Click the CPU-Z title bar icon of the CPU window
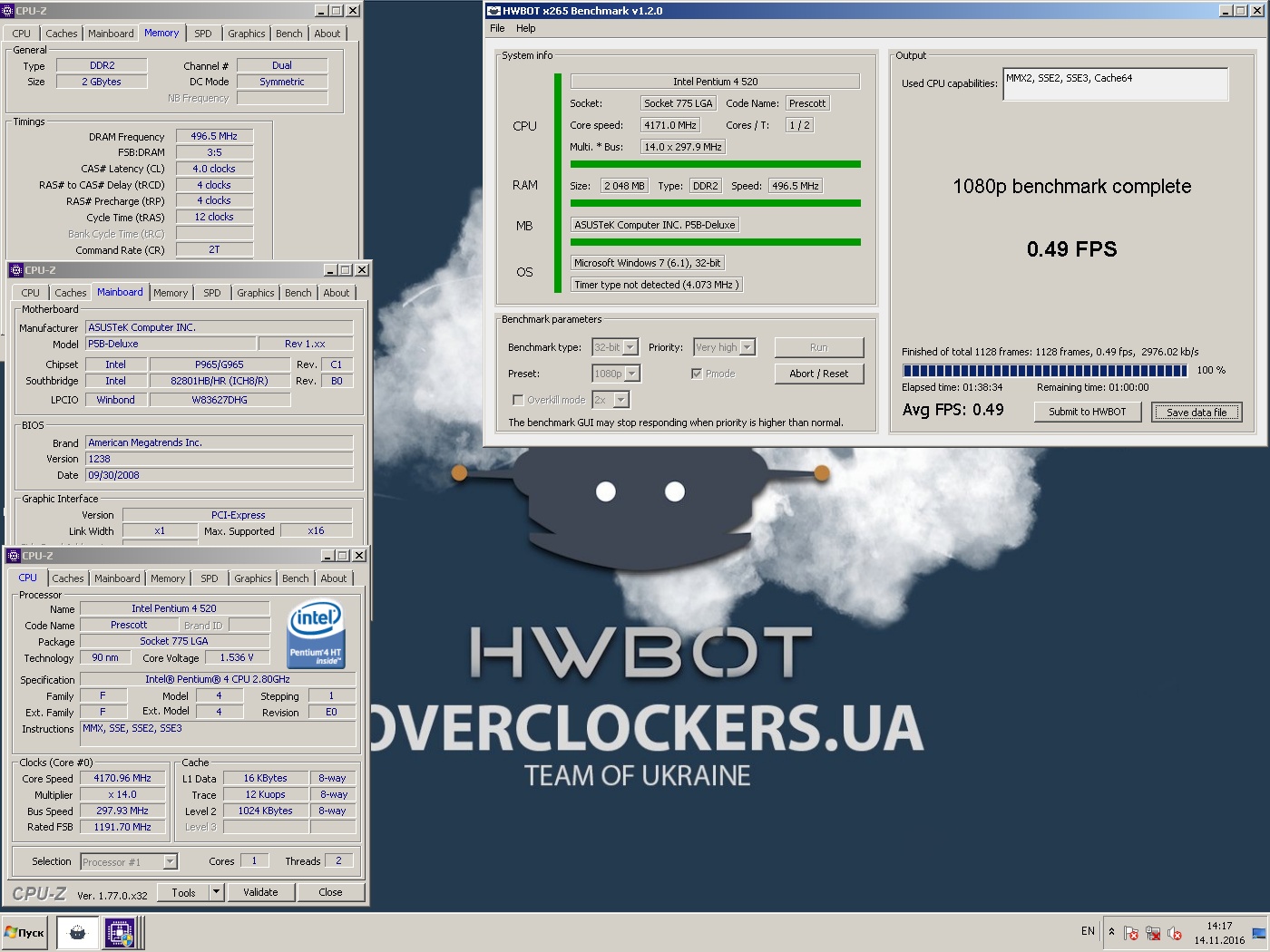Screen dimensions: 1270x952 [13, 556]
